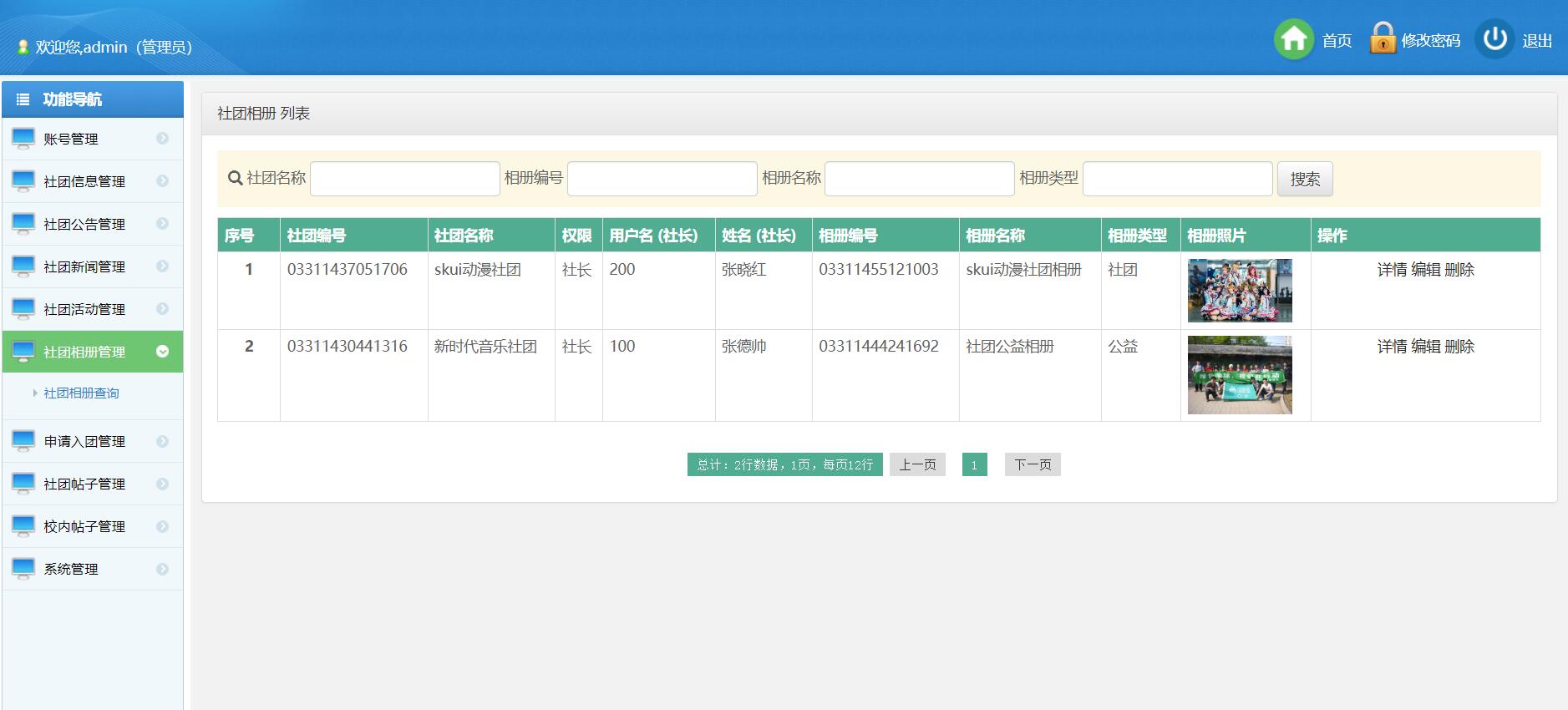The width and height of the screenshot is (1568, 710).
Task: Focus the 相册名称 search field
Action: coord(920,179)
